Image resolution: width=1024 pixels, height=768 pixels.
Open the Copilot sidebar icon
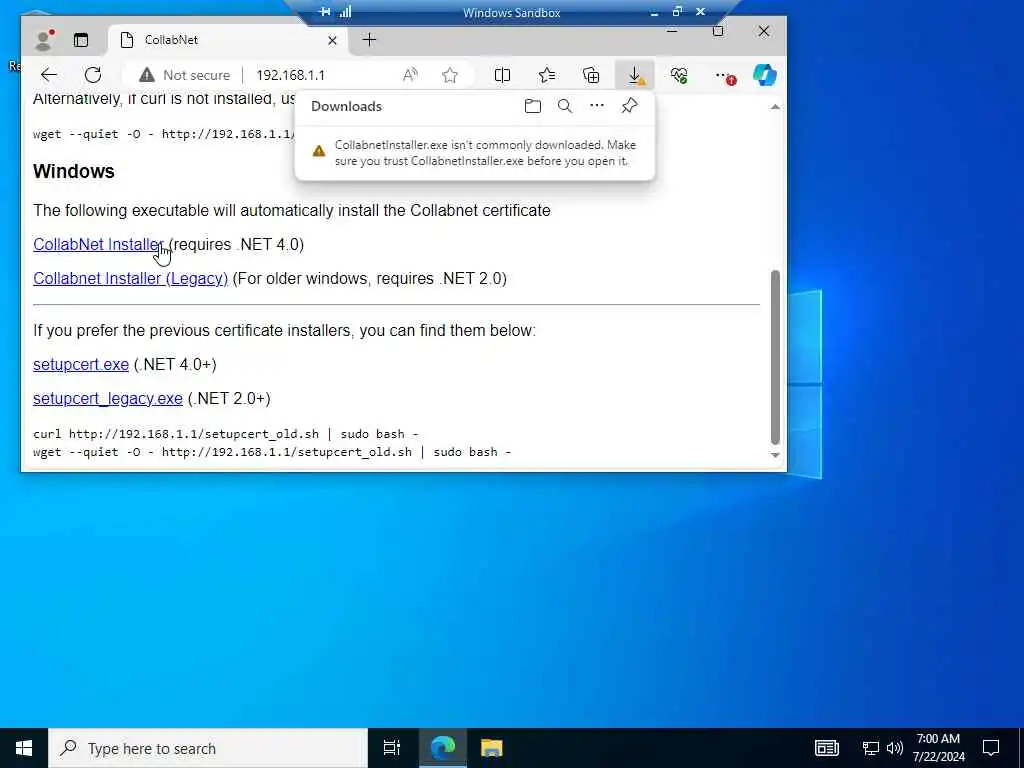coord(765,75)
